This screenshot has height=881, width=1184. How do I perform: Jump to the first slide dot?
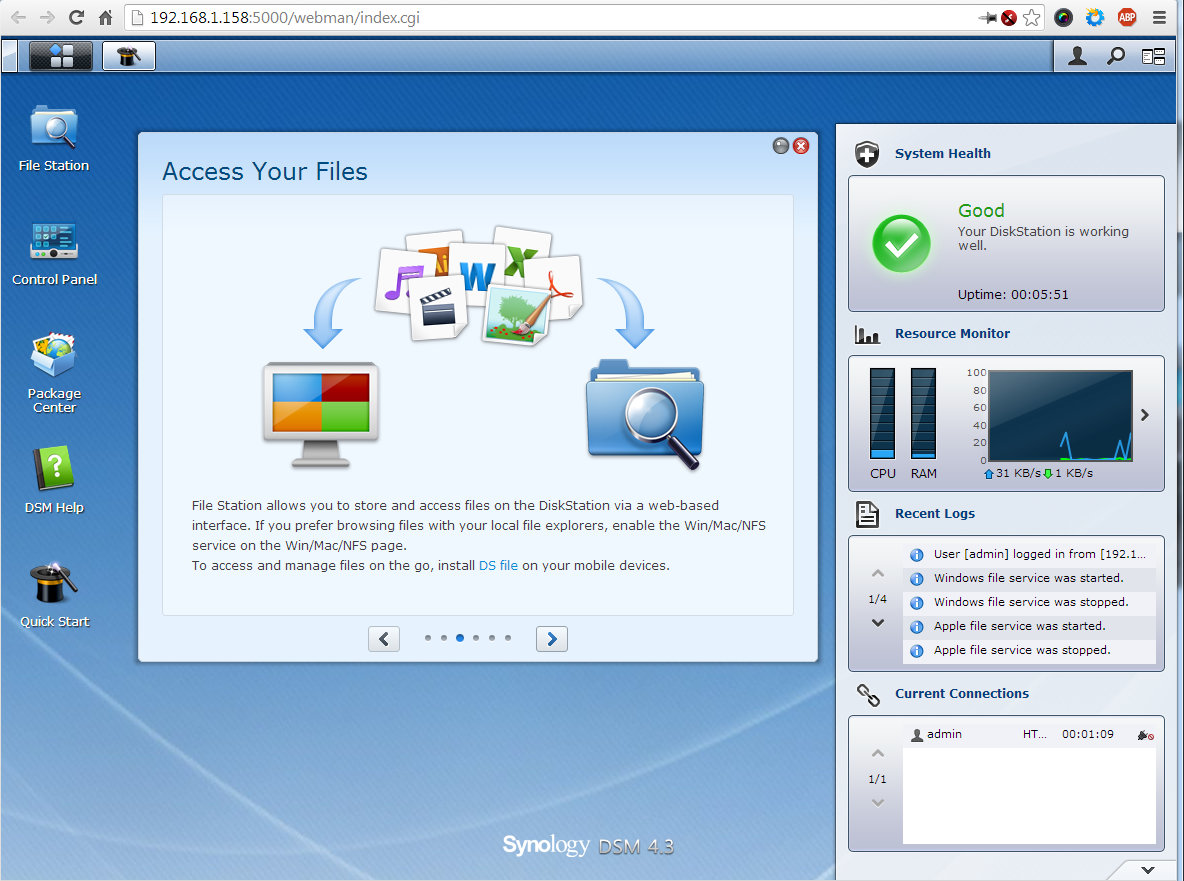[428, 637]
